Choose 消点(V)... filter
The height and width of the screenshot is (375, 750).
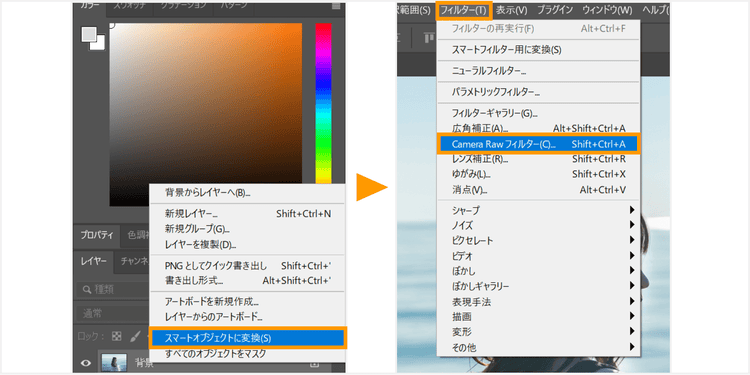538,190
